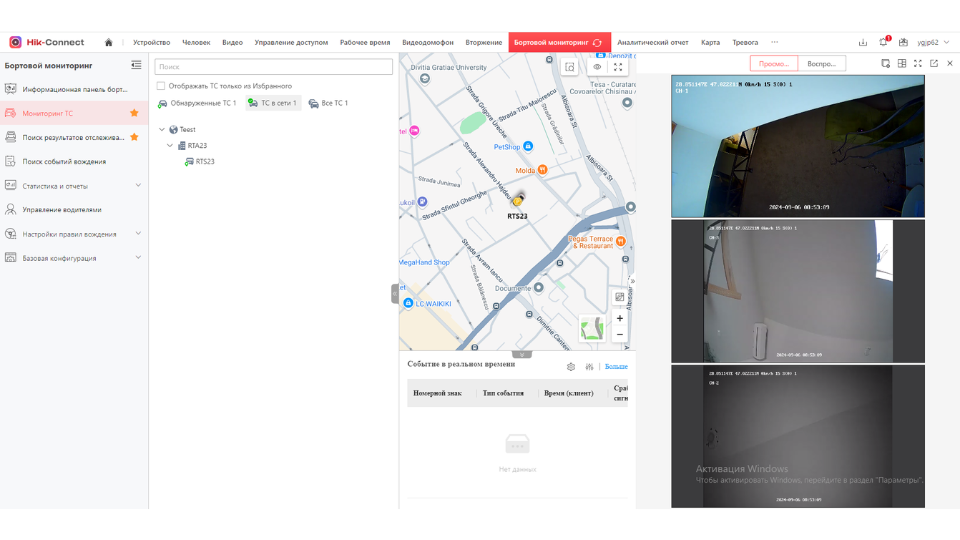Zoom in on the map
This screenshot has height=540, width=960.
(620, 318)
